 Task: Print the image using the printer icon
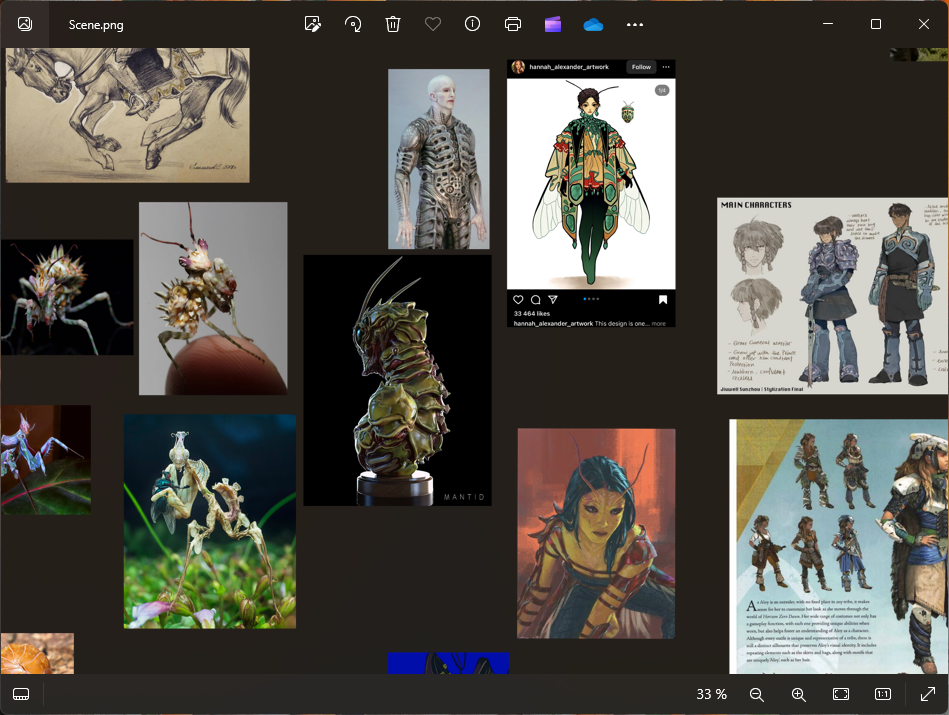(x=513, y=24)
